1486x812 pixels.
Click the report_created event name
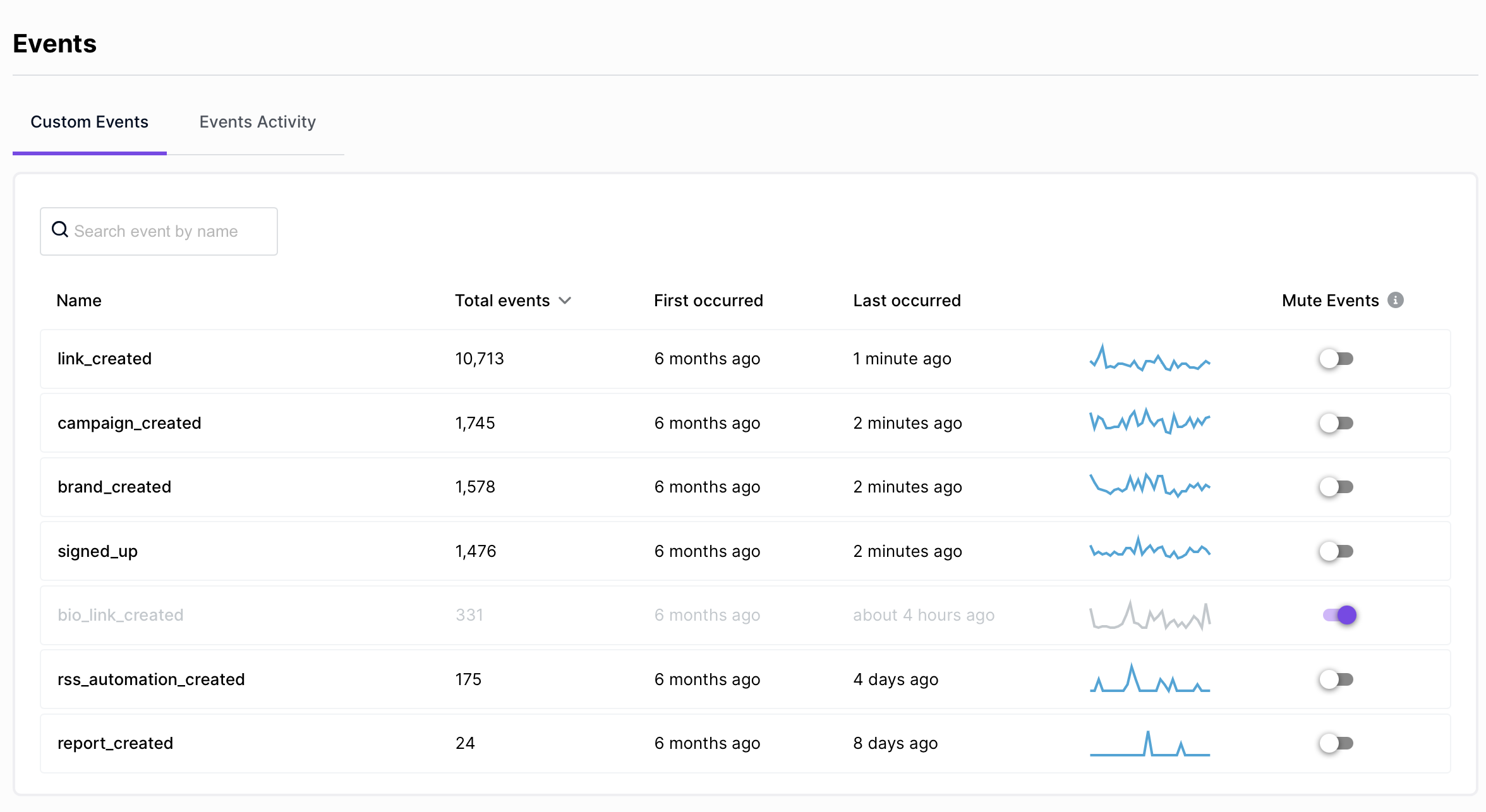[x=115, y=743]
